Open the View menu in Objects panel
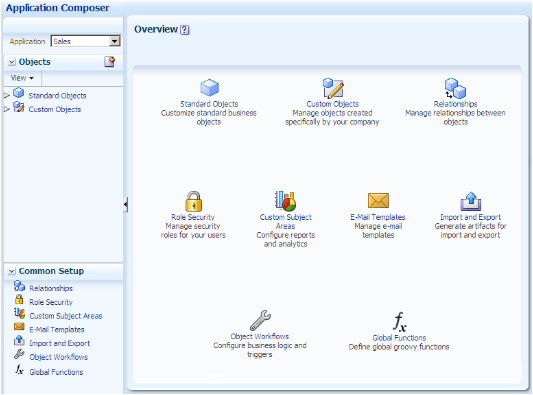This screenshot has height=395, width=533. pos(22,78)
